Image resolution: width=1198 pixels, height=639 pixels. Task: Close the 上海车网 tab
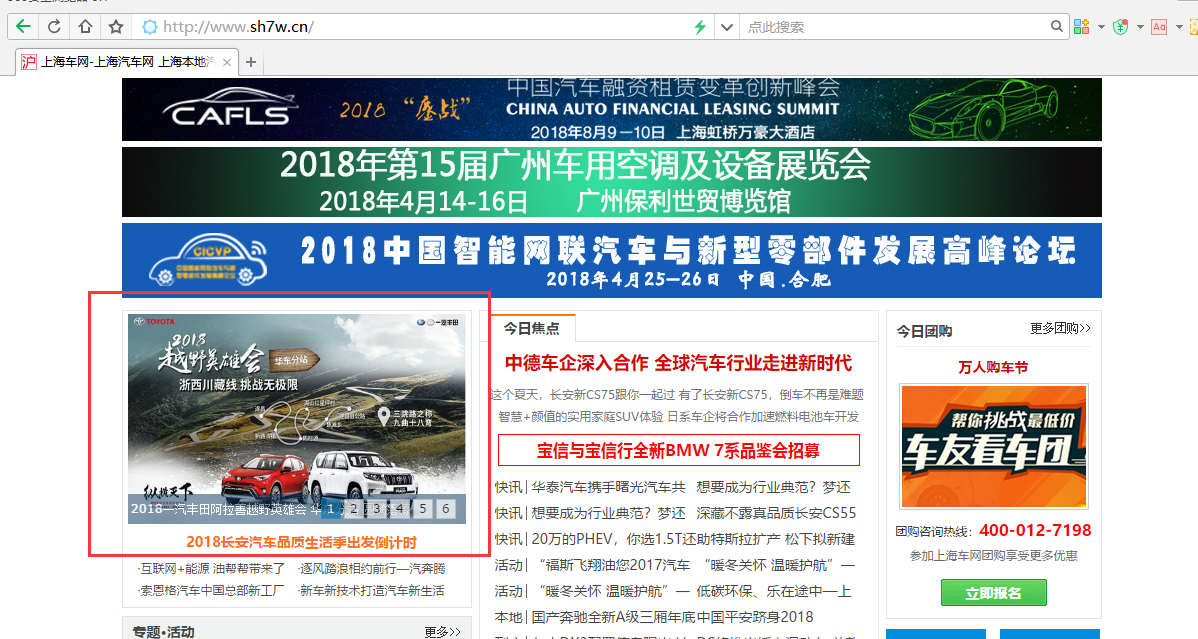point(227,62)
